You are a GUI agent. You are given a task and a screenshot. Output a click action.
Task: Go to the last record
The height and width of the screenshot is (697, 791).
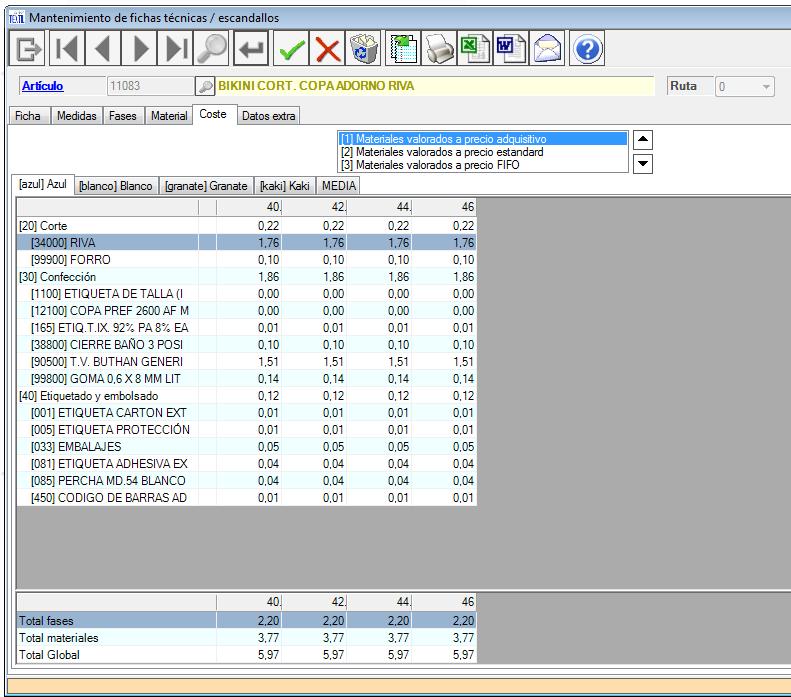(x=177, y=49)
